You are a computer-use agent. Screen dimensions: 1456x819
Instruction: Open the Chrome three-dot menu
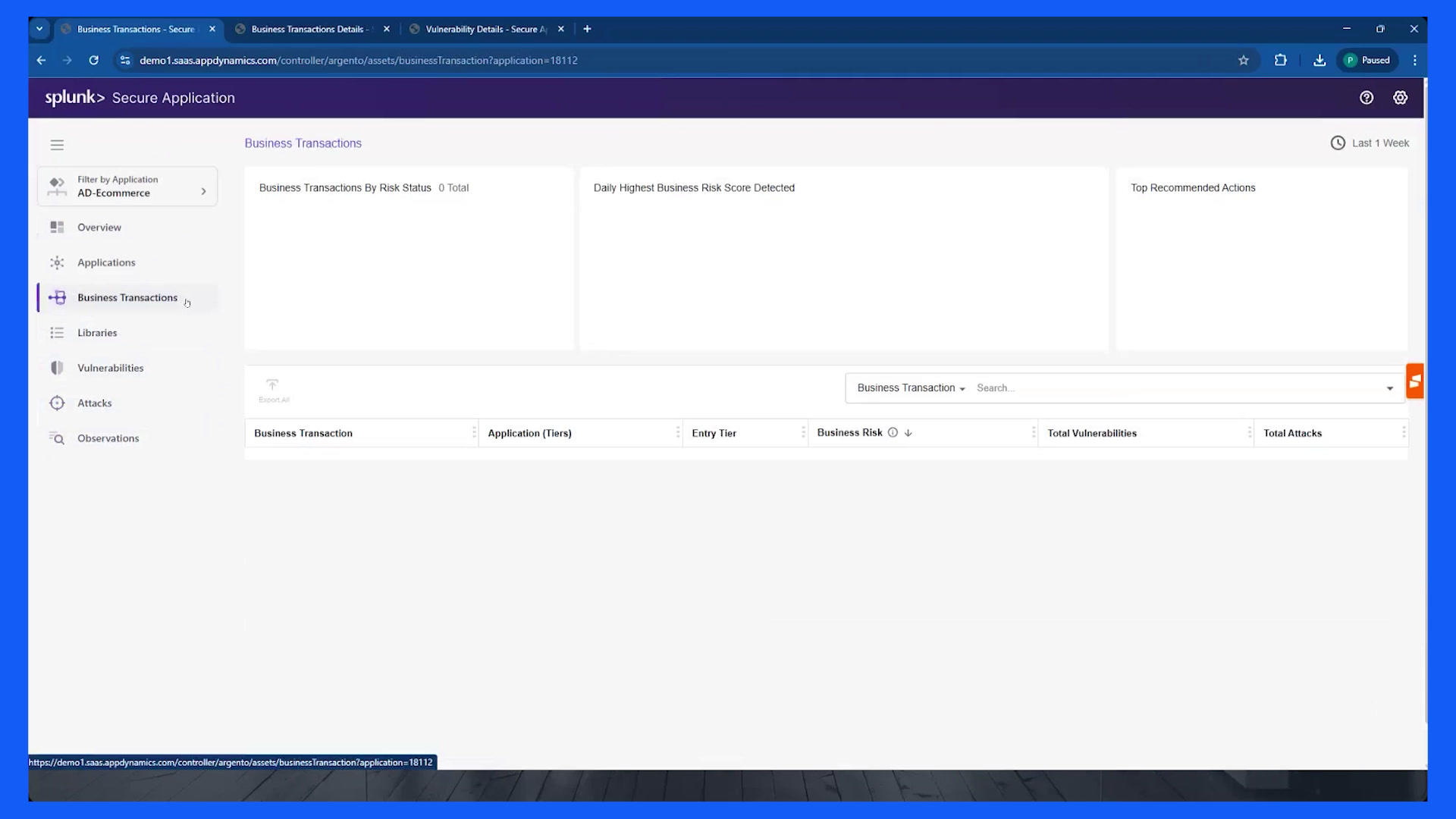(1414, 61)
